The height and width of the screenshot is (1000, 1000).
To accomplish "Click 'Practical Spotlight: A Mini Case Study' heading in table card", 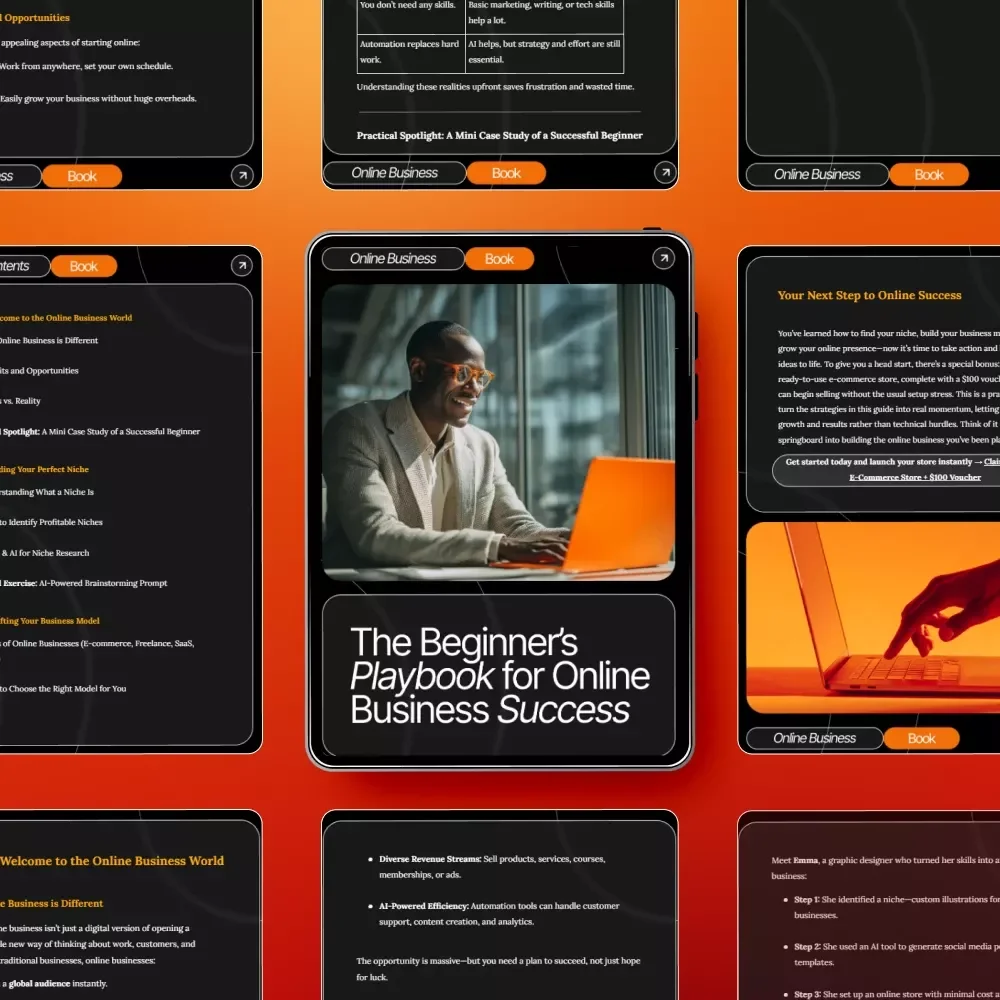I will point(499,135).
